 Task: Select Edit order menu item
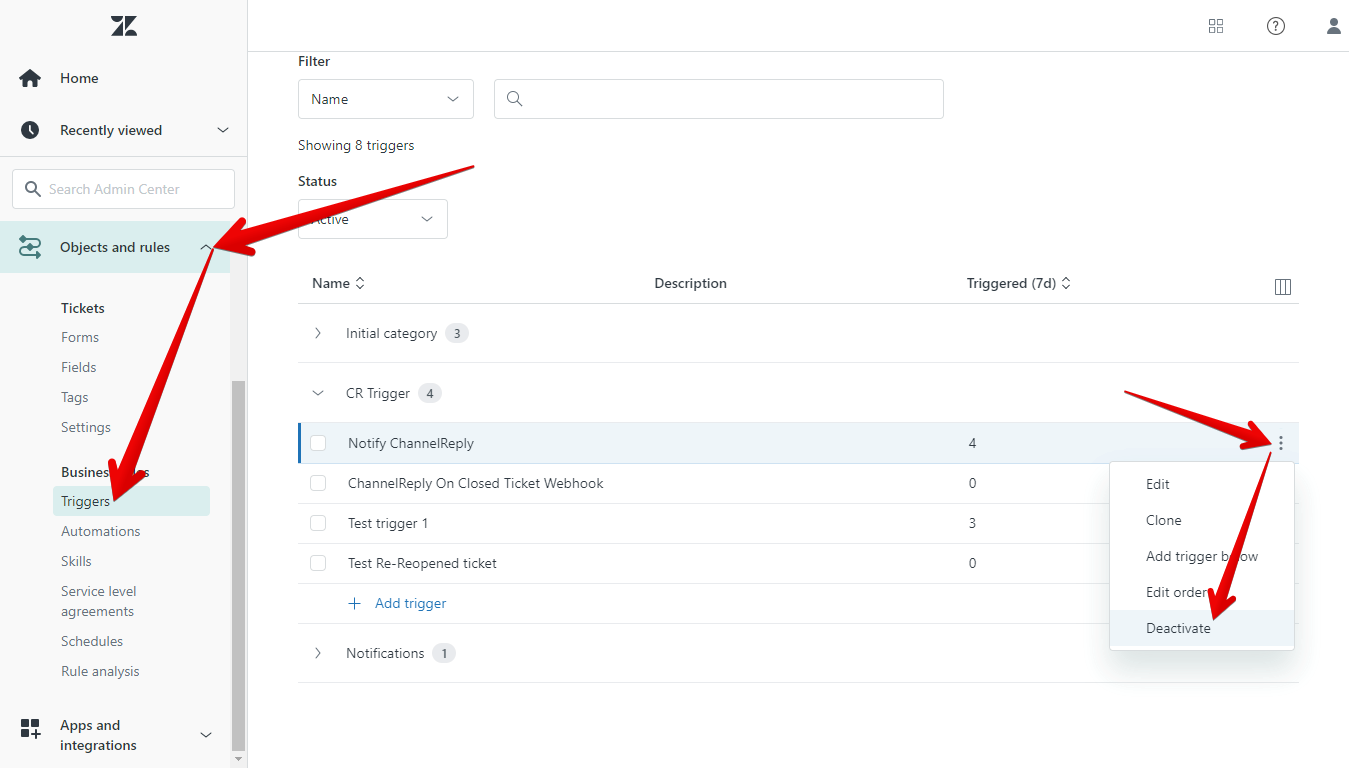point(1202,592)
